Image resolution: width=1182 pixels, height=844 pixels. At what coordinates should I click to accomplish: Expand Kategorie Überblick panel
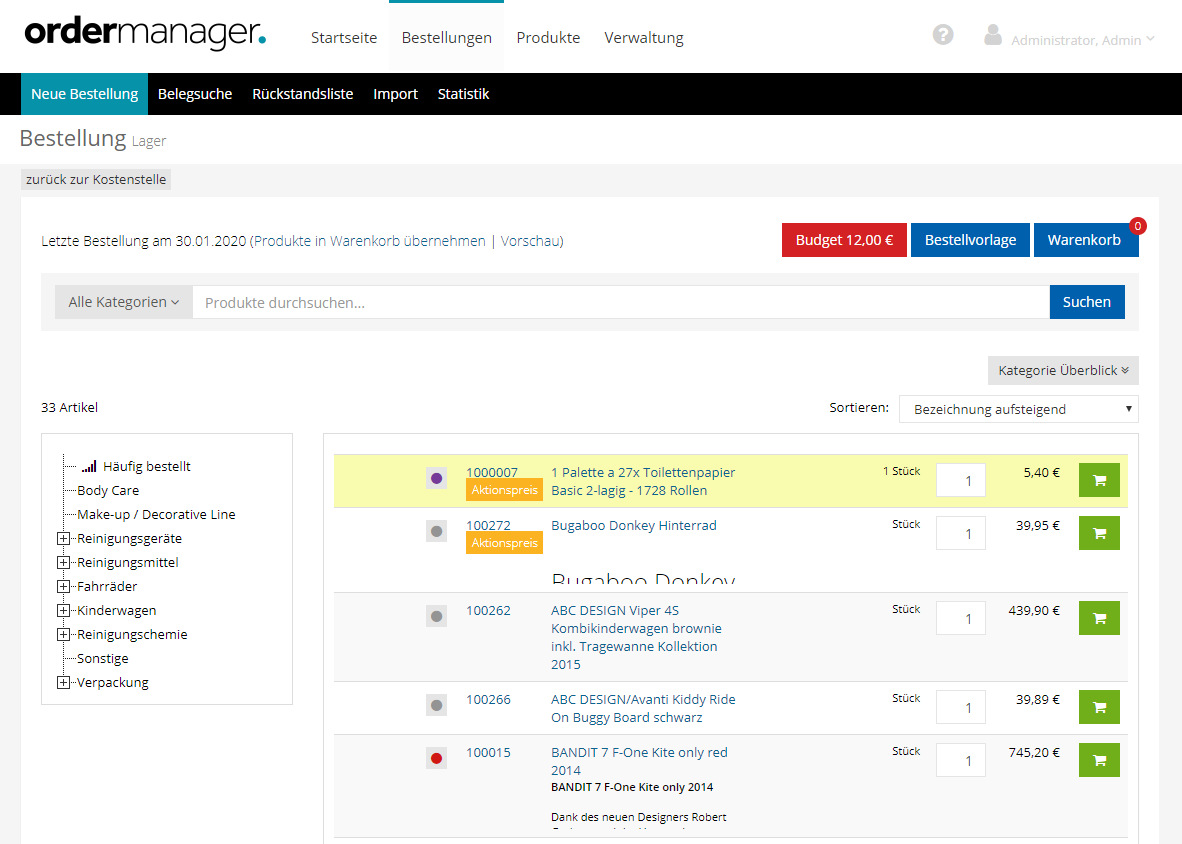[1062, 371]
